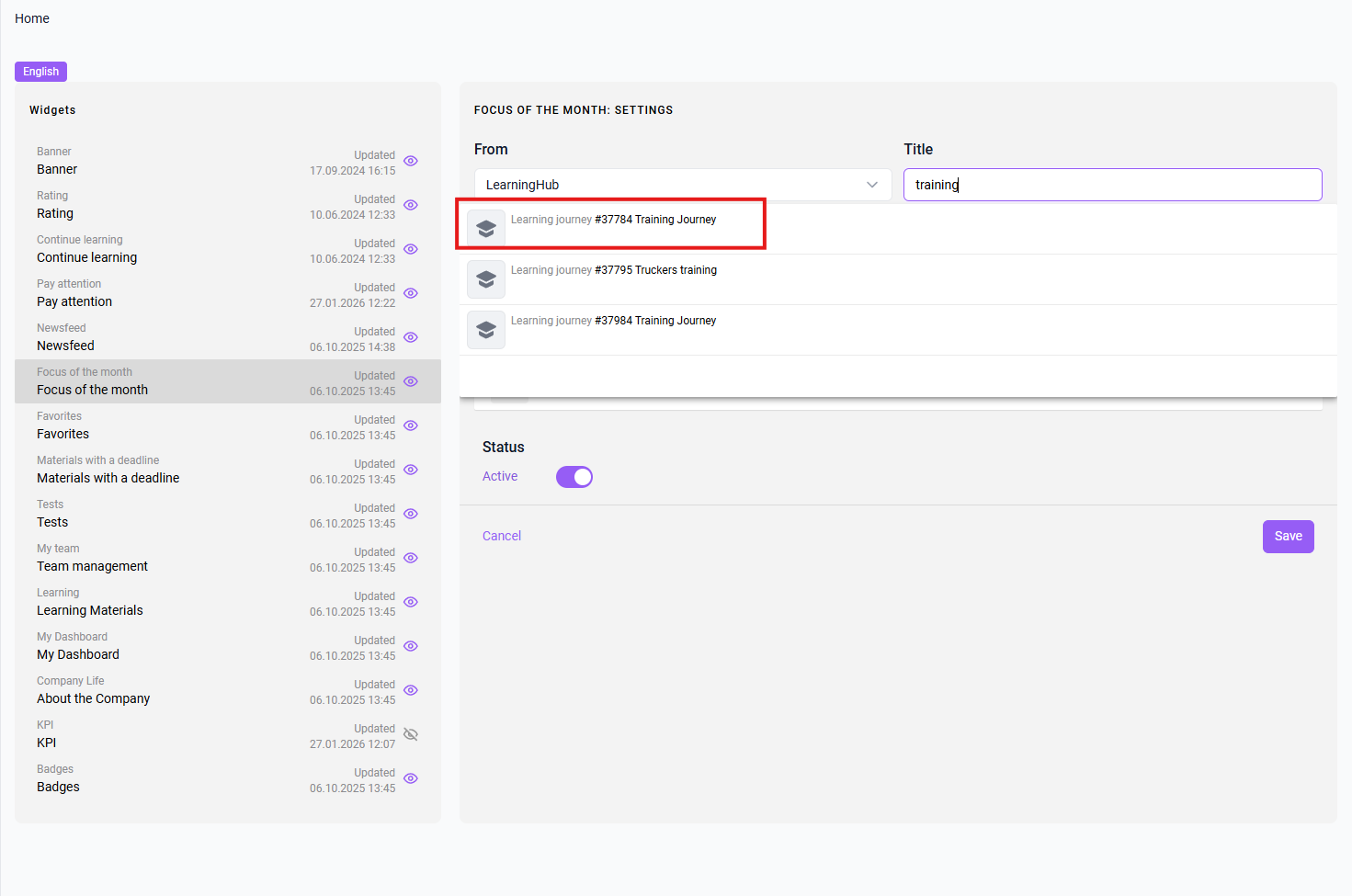Viewport: 1352px width, 896px height.
Task: Click graduation cap icon for Truckers training
Action: 486,279
